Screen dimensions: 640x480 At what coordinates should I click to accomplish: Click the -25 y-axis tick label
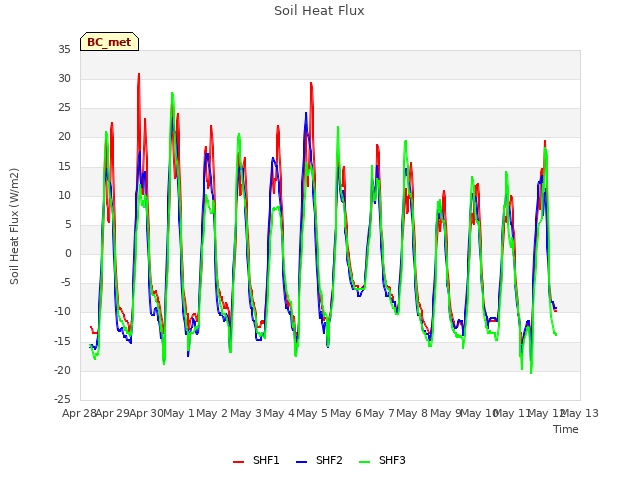pyautogui.click(x=63, y=399)
